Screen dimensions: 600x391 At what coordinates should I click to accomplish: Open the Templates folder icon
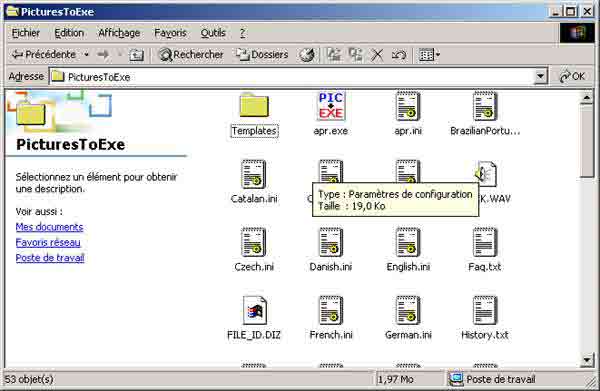(x=254, y=106)
